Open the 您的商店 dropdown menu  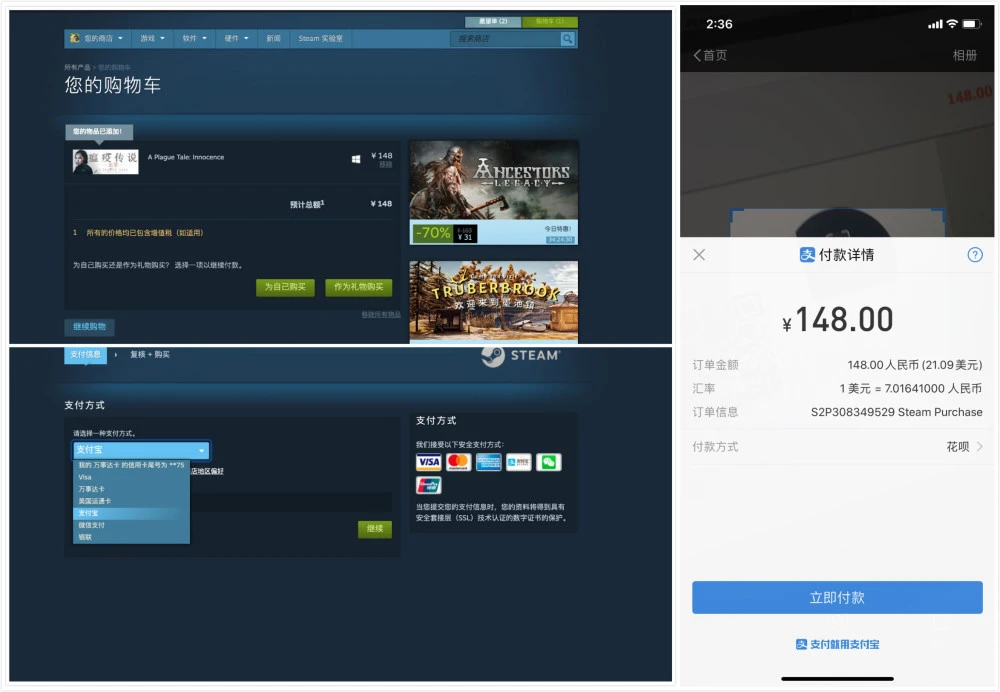(x=97, y=38)
